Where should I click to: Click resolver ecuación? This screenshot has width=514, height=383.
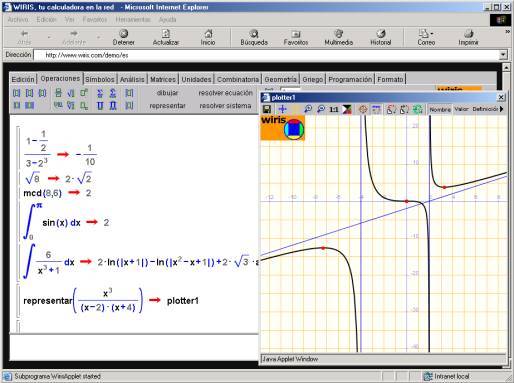coord(225,93)
